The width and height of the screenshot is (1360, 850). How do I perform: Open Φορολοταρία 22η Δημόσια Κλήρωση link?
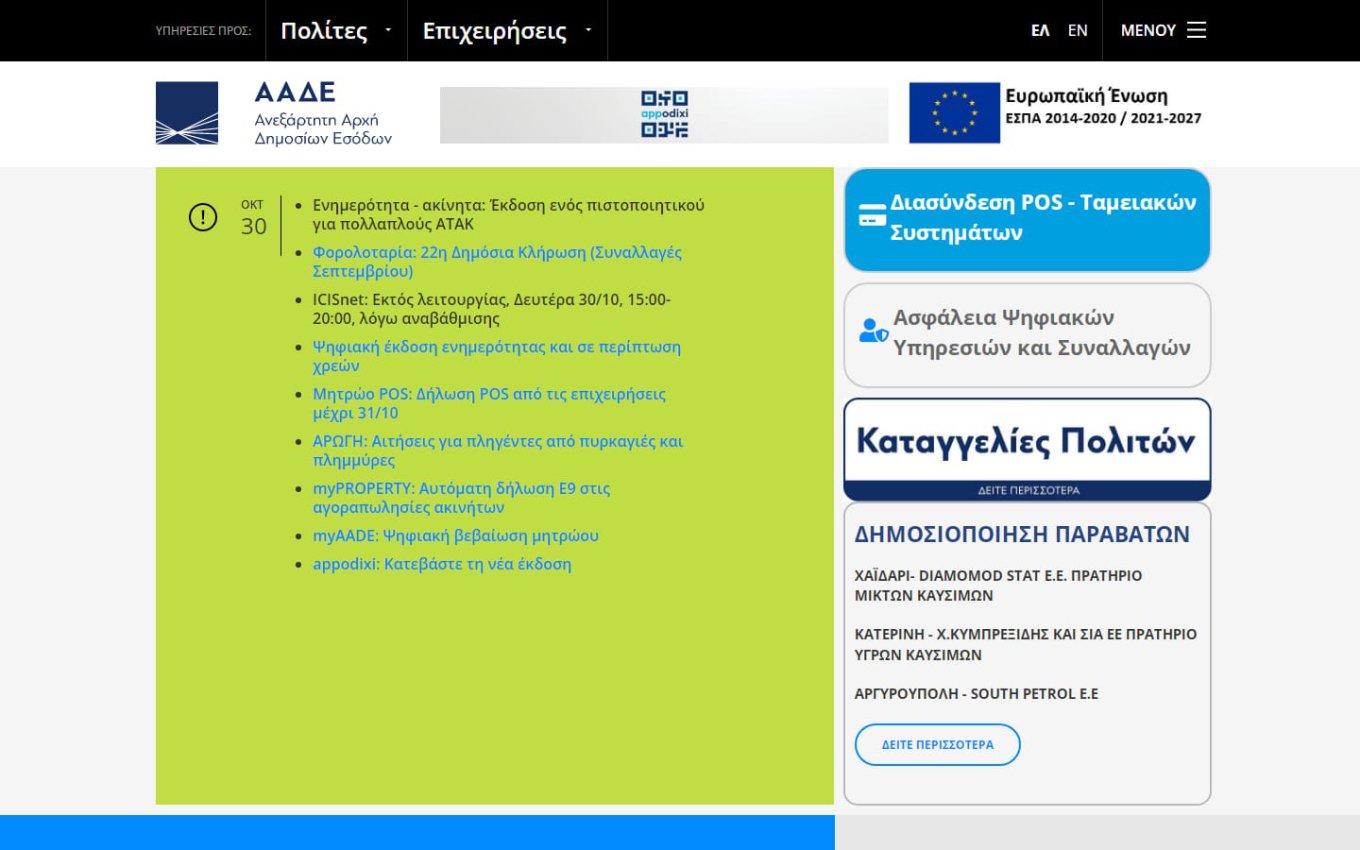click(497, 261)
